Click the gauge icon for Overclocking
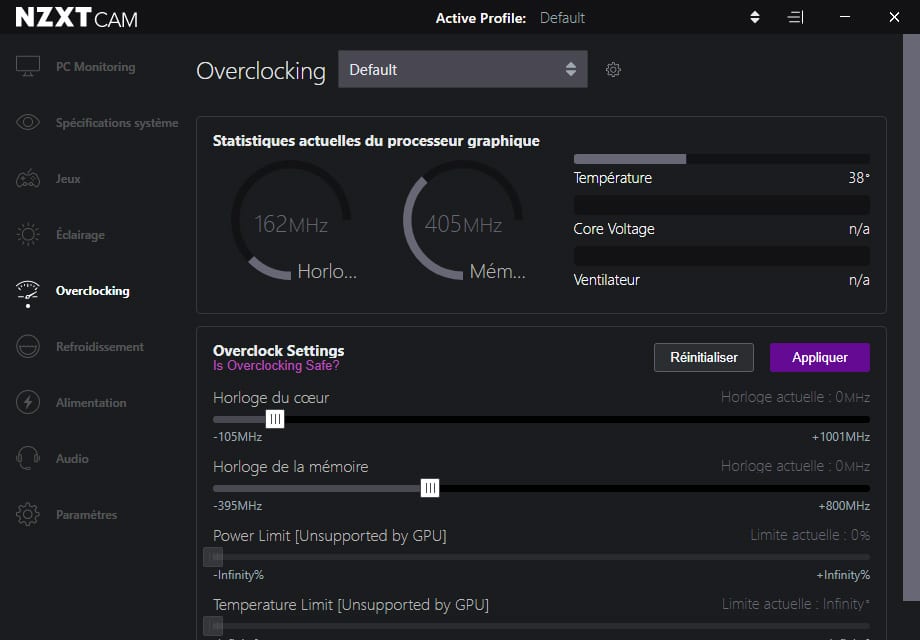 (28, 291)
